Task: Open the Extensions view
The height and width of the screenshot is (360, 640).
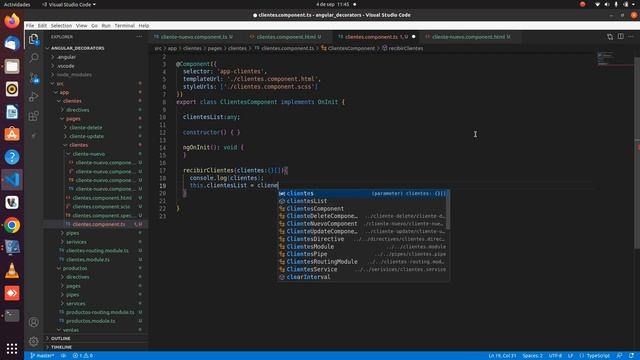Action: 34,116
